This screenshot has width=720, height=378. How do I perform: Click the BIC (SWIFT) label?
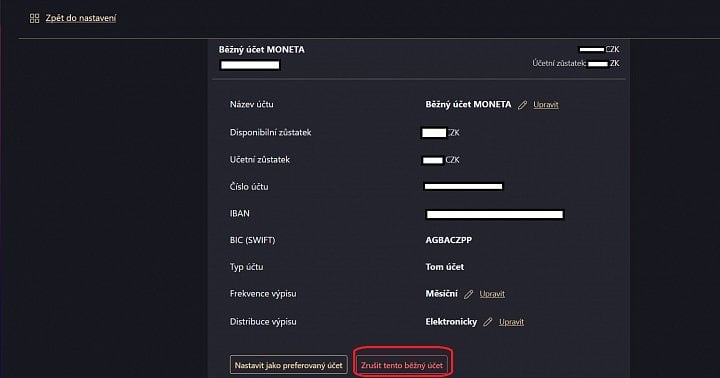(253, 240)
